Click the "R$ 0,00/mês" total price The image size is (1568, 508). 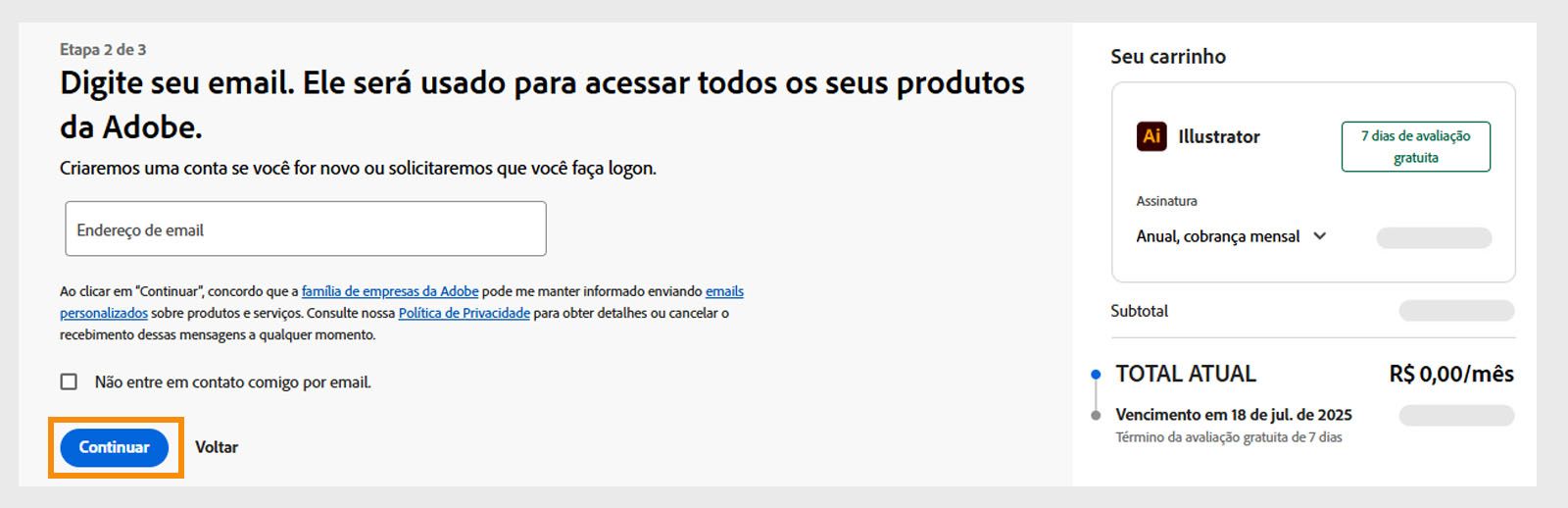[1451, 374]
